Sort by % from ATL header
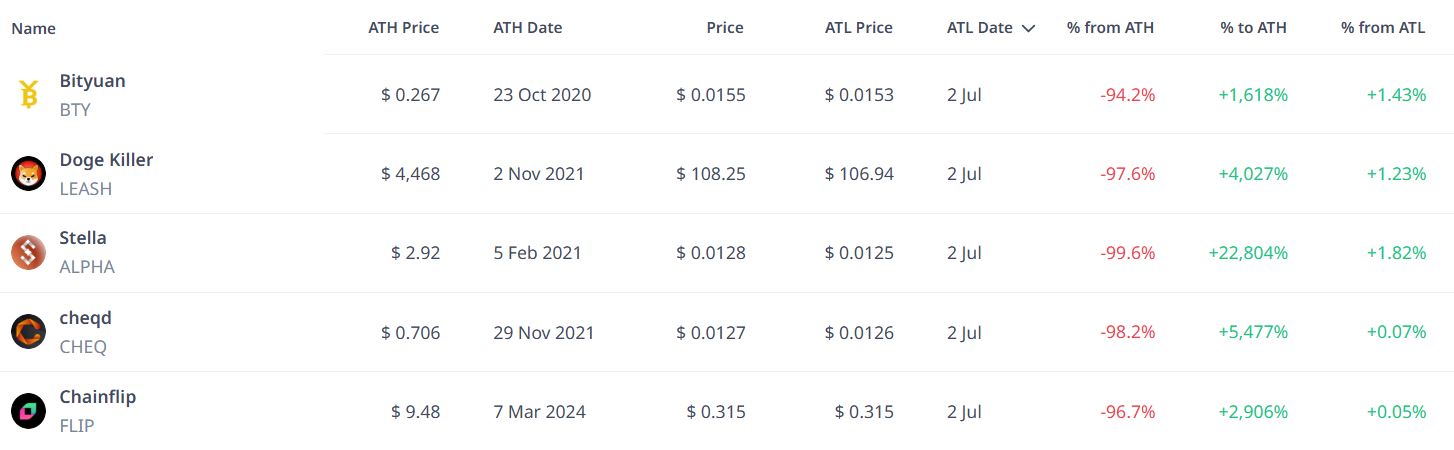The width and height of the screenshot is (1454, 450). tap(1383, 28)
